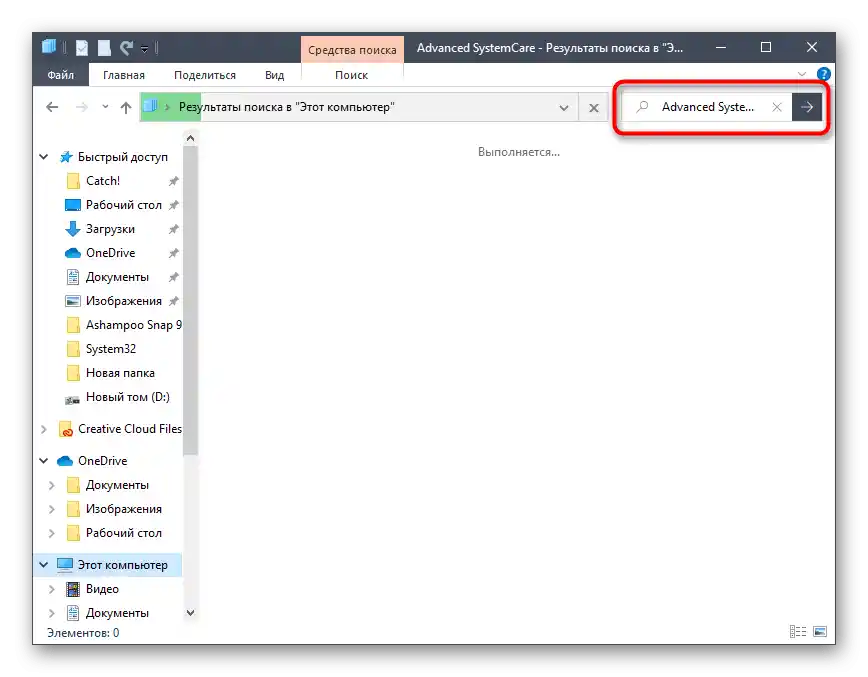This screenshot has height=677, width=868.
Task: Select Этот компьютер in the tree
Action: (122, 565)
